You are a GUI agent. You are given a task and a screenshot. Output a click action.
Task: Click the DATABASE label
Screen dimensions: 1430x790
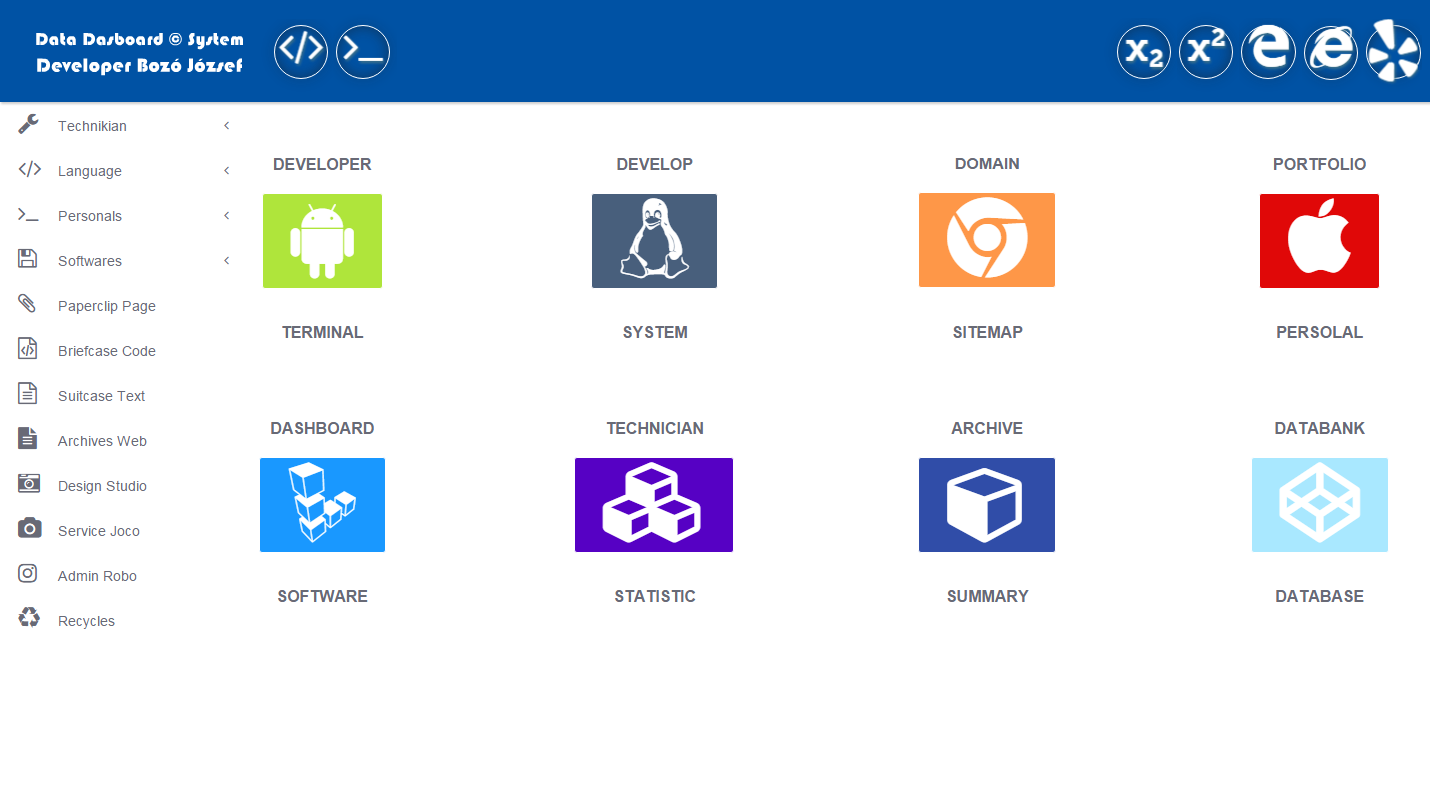coord(1319,596)
